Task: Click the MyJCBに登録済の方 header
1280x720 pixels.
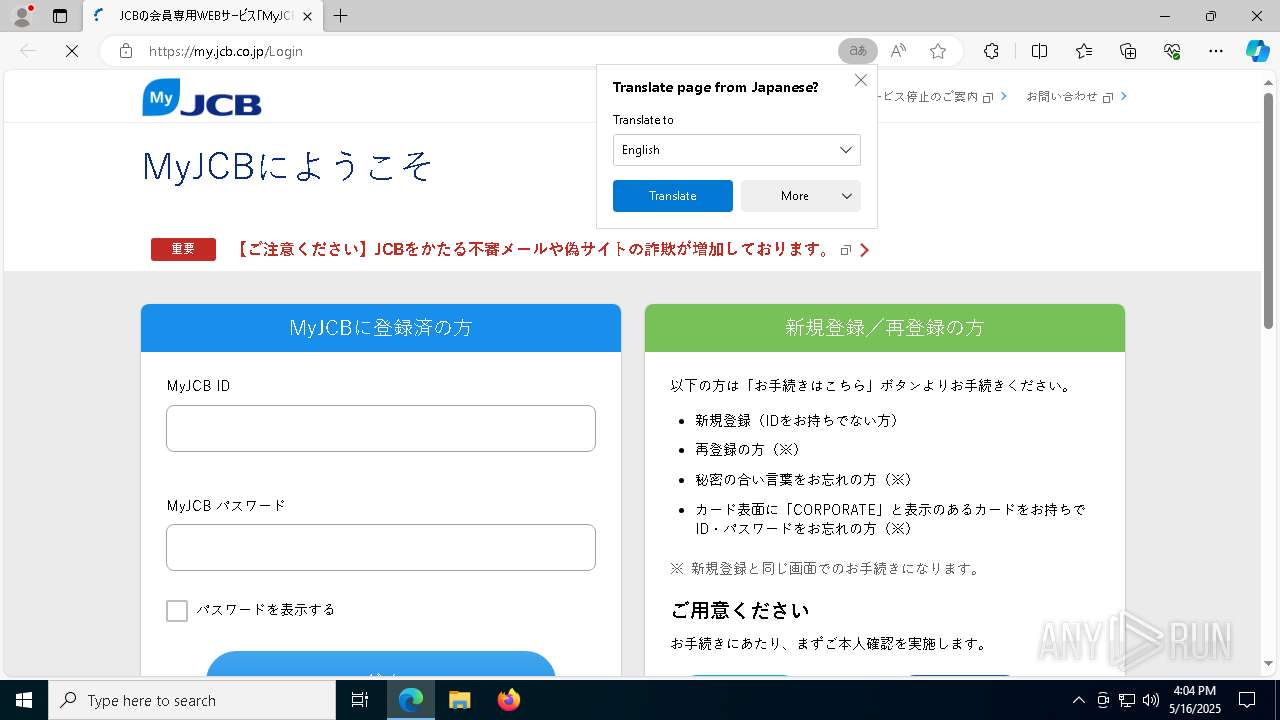Action: [381, 328]
